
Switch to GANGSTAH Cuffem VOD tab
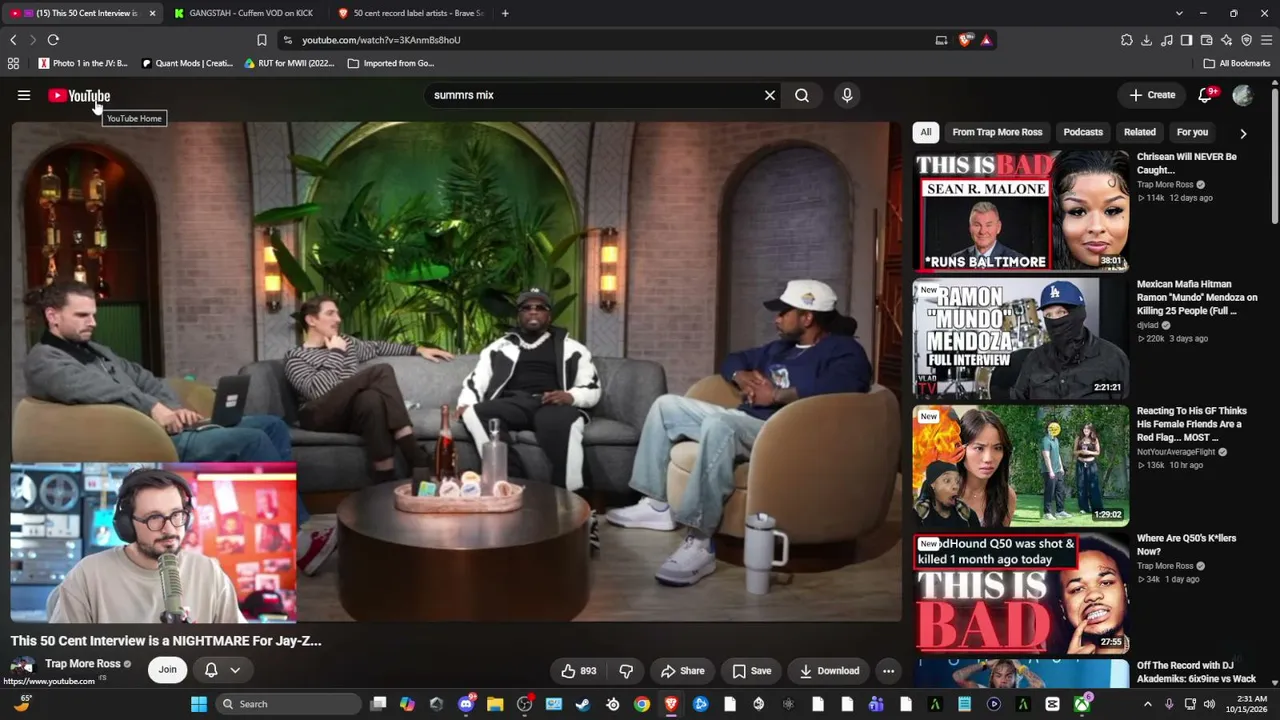coord(245,13)
